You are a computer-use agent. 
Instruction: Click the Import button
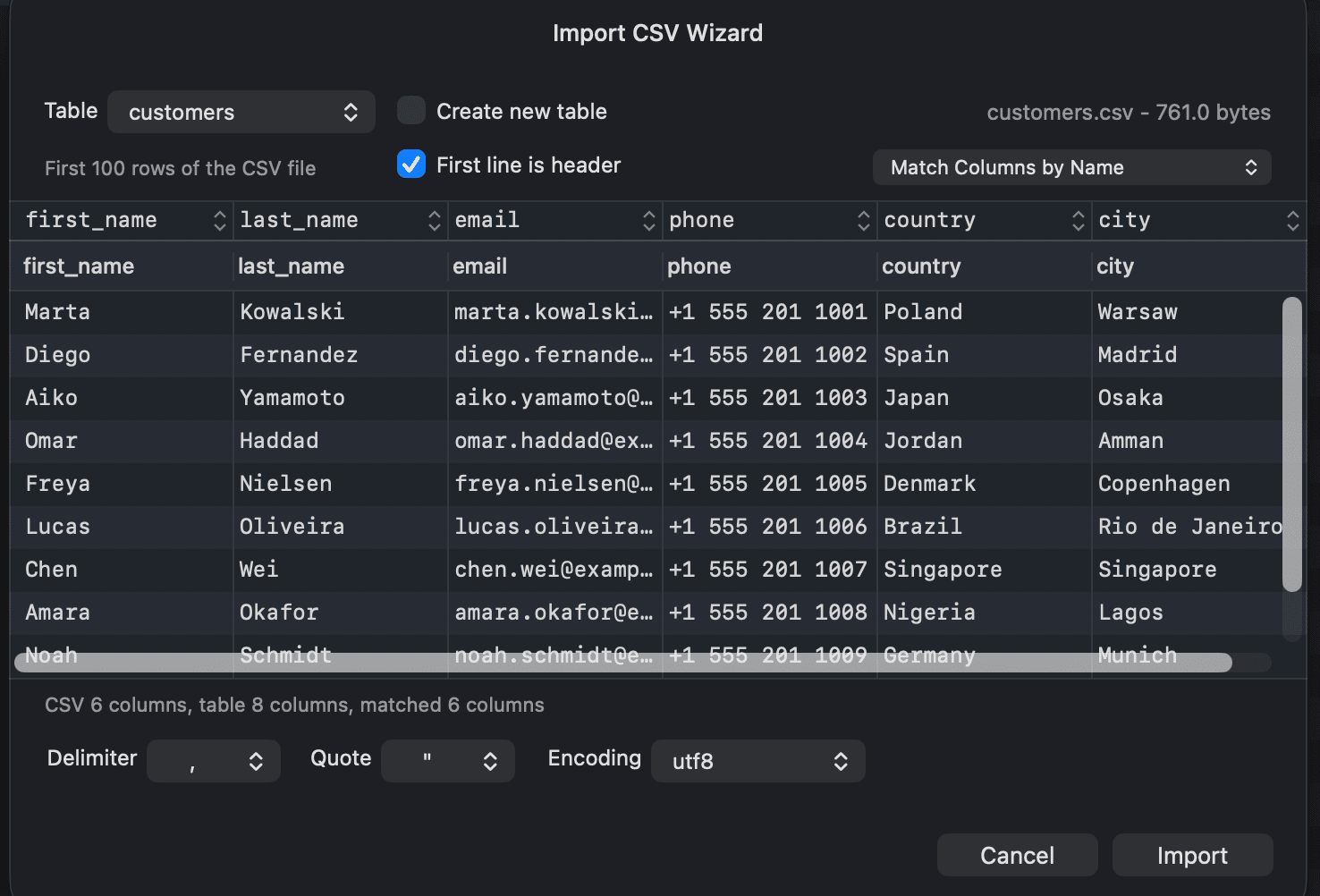(1192, 855)
